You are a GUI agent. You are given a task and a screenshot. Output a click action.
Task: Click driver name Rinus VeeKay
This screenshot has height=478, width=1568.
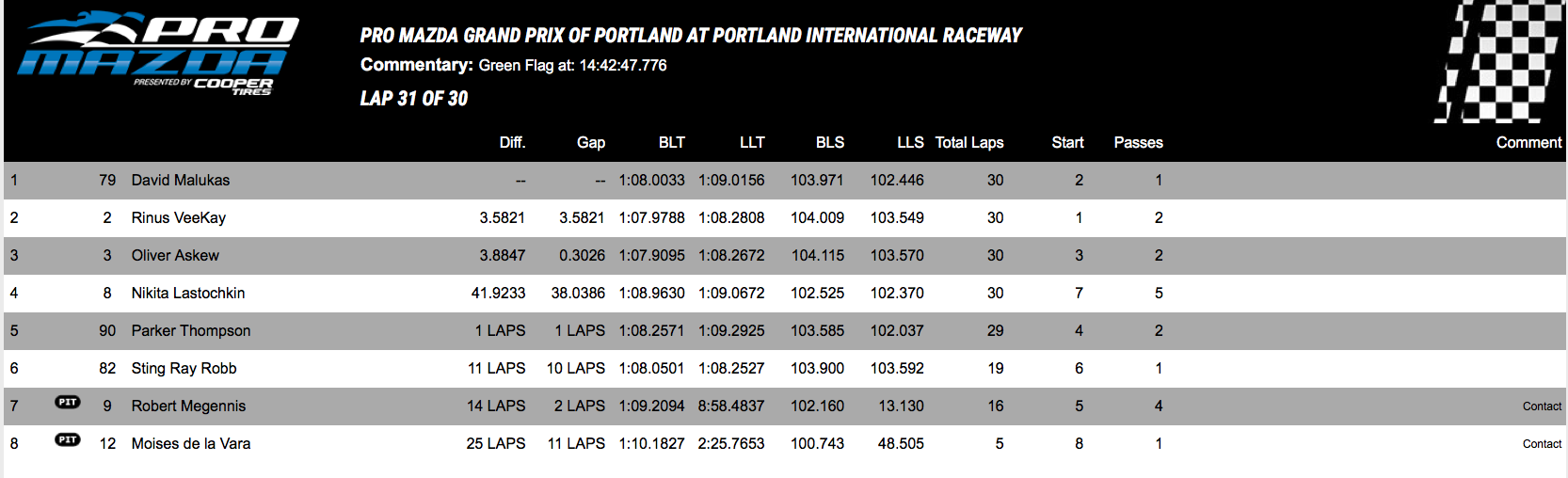[179, 217]
